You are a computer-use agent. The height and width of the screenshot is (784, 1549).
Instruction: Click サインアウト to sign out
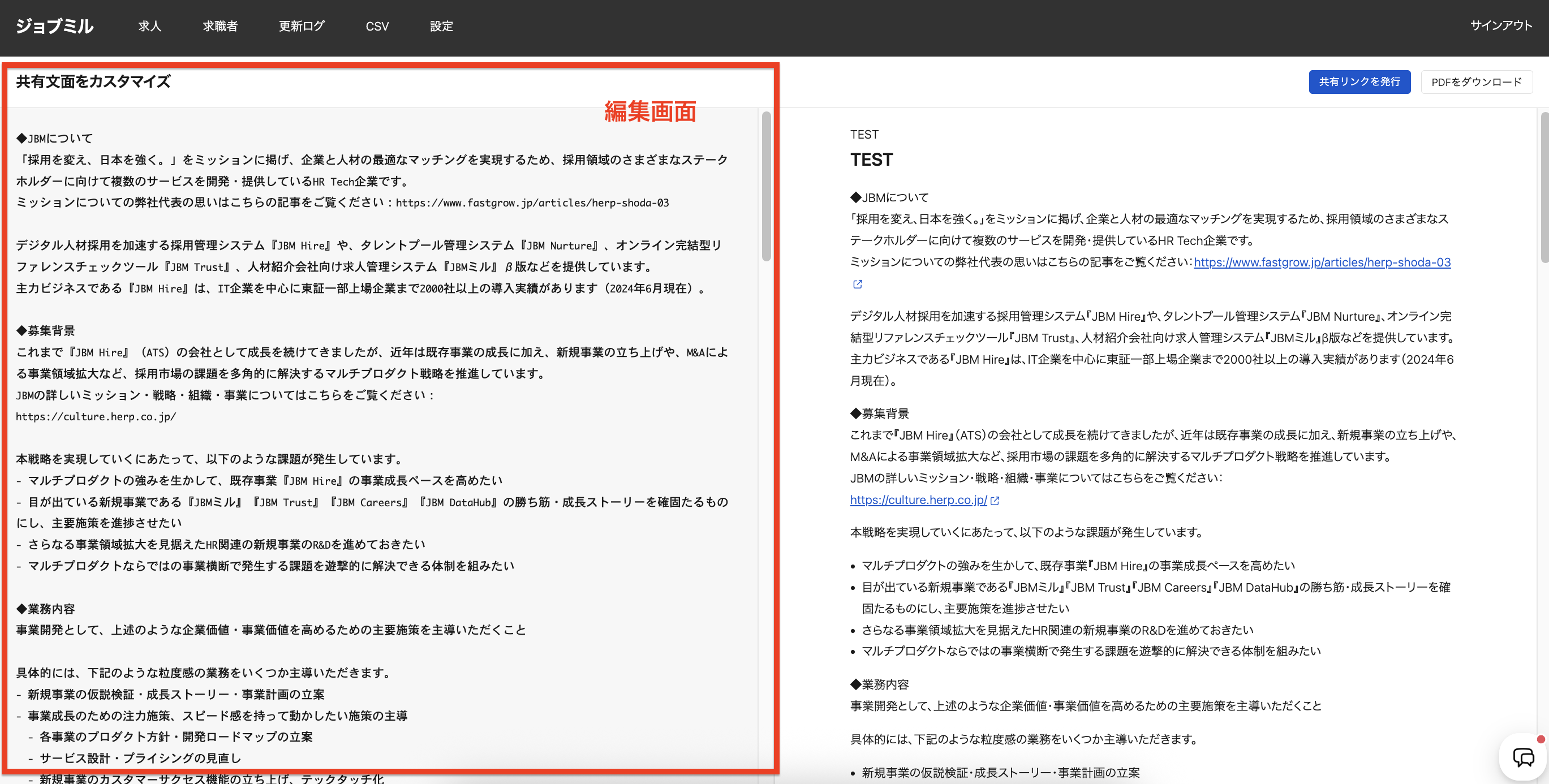[1500, 25]
